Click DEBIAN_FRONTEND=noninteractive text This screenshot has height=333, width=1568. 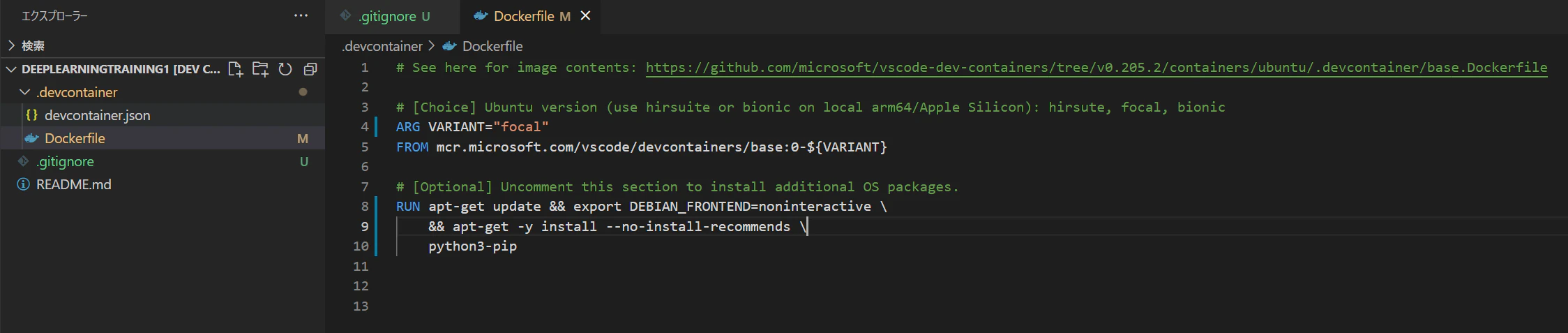click(750, 207)
